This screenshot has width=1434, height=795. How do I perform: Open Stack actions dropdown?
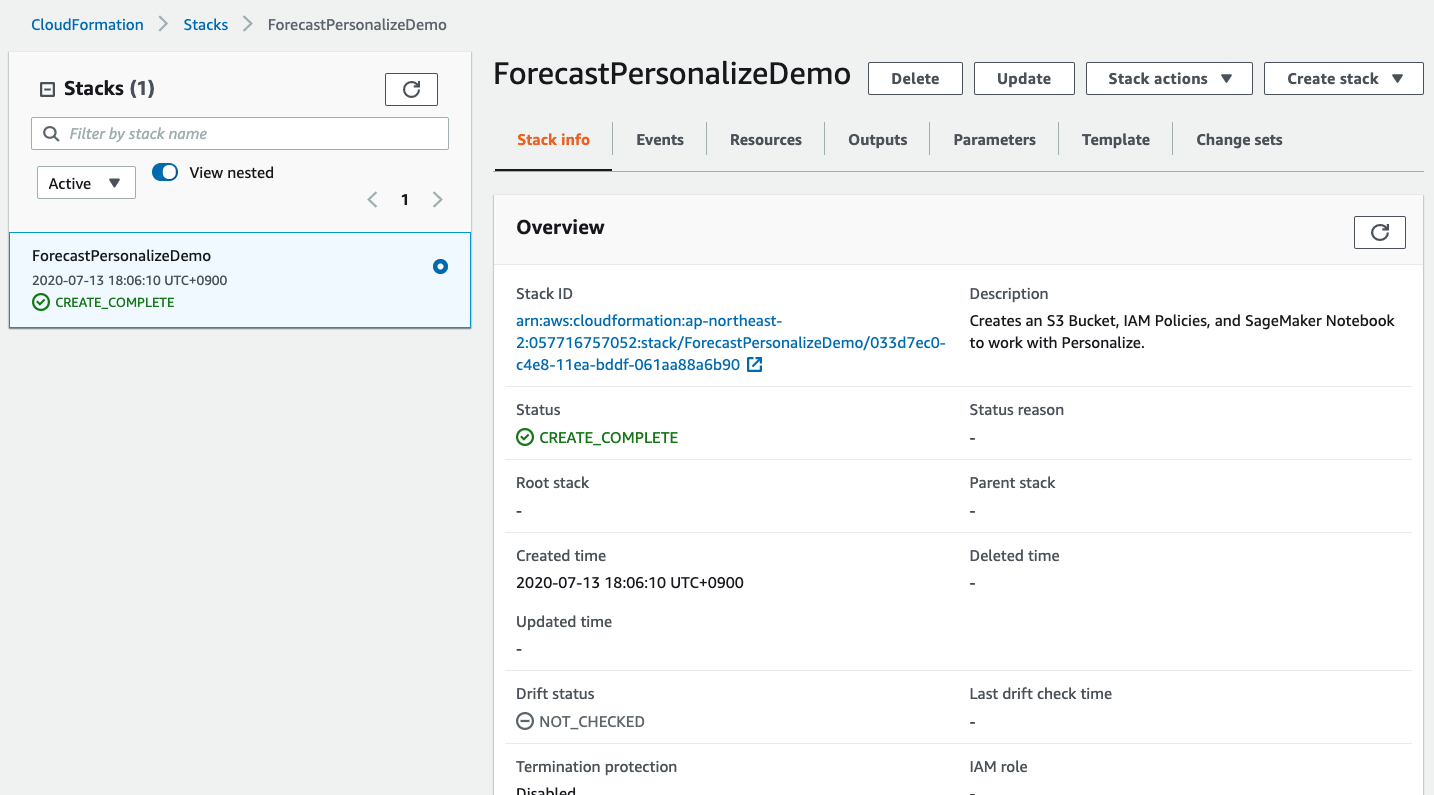(x=1169, y=78)
